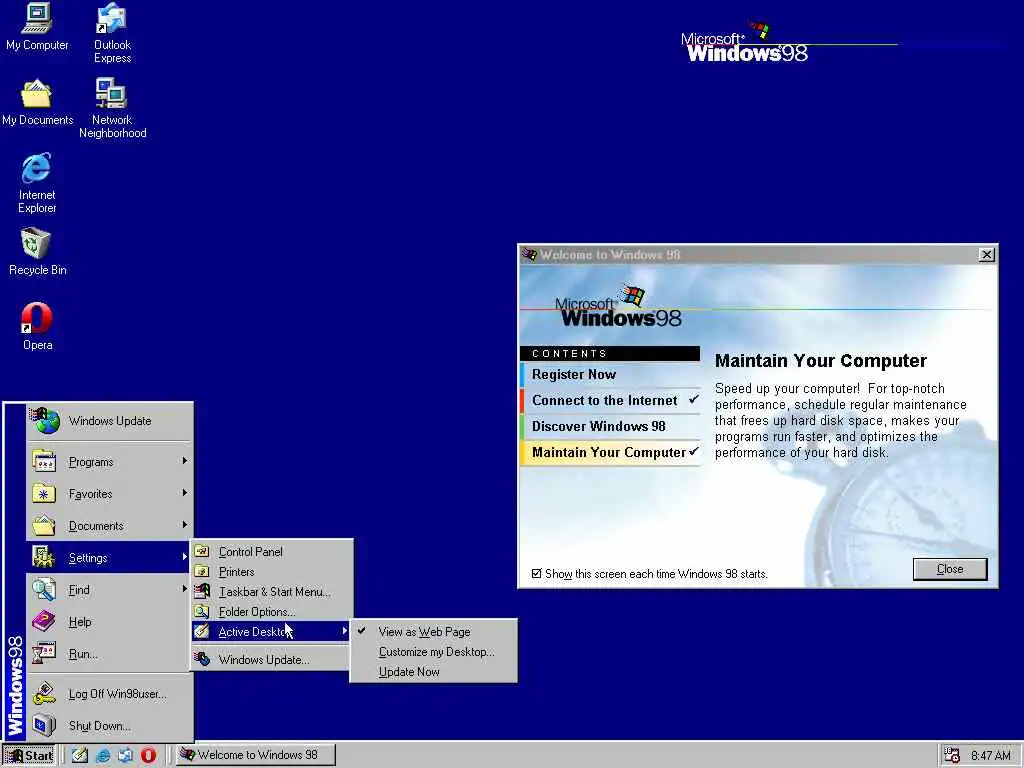Click the Favorites star folder icon
This screenshot has width=1024, height=768.
click(44, 494)
